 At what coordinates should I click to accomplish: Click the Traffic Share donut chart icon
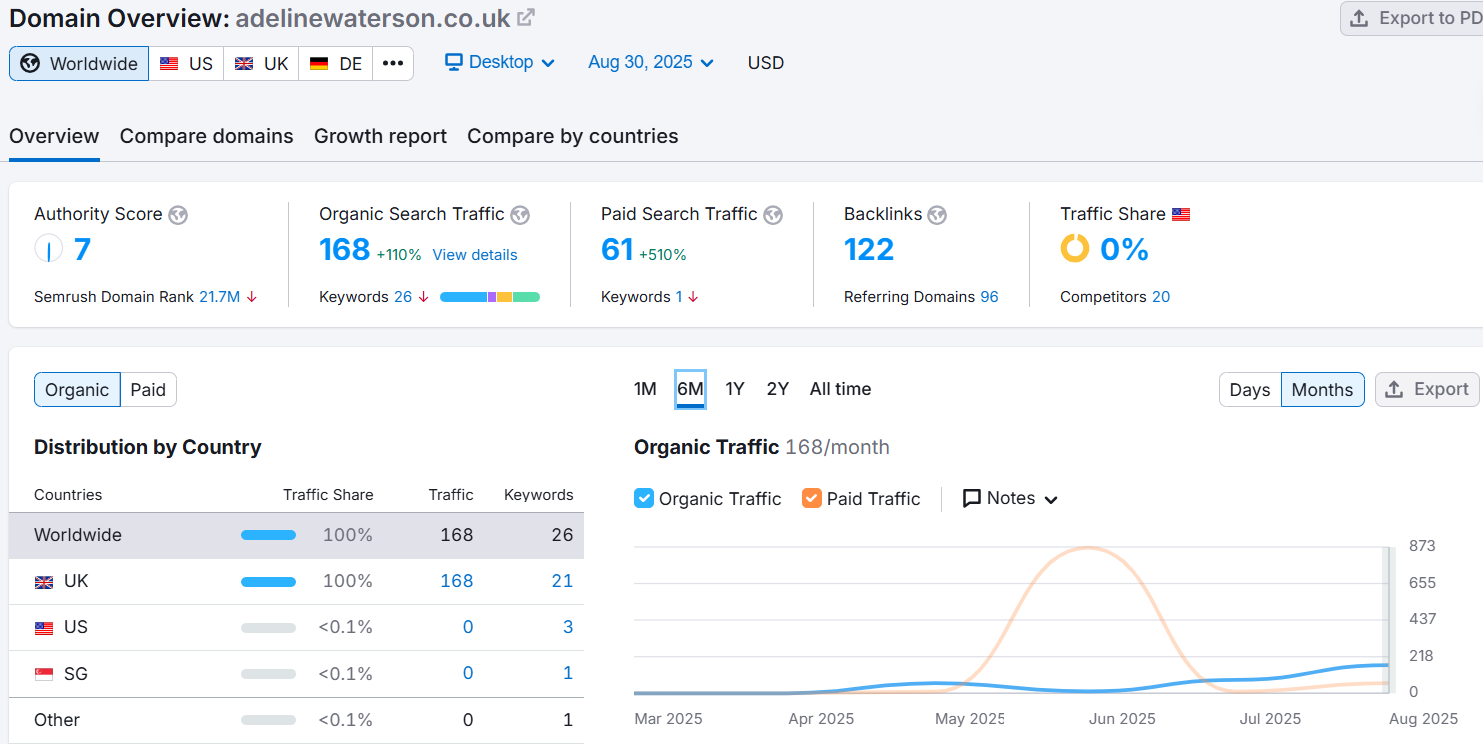tap(1075, 249)
